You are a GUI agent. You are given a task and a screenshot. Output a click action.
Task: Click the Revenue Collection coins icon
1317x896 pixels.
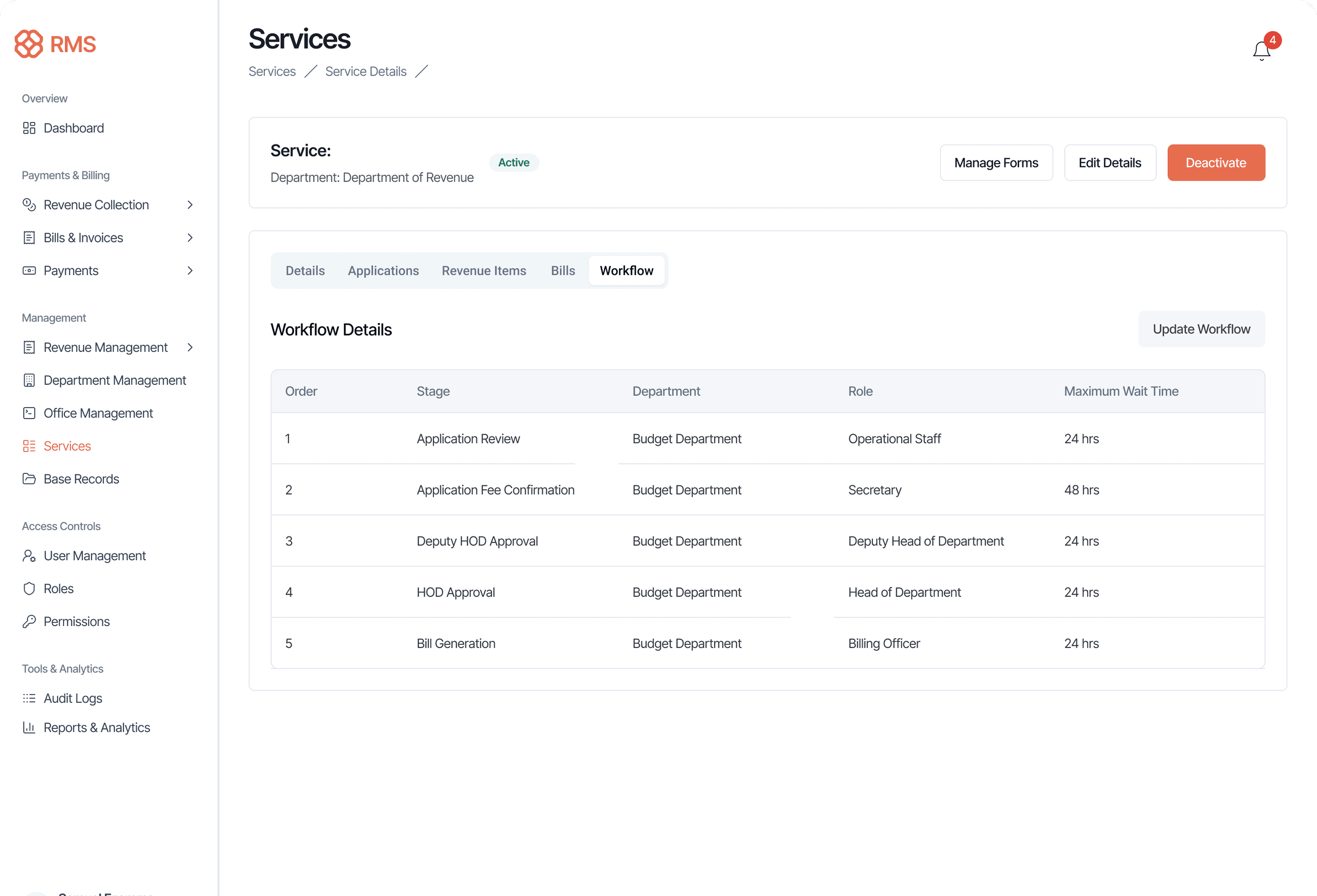(x=29, y=205)
